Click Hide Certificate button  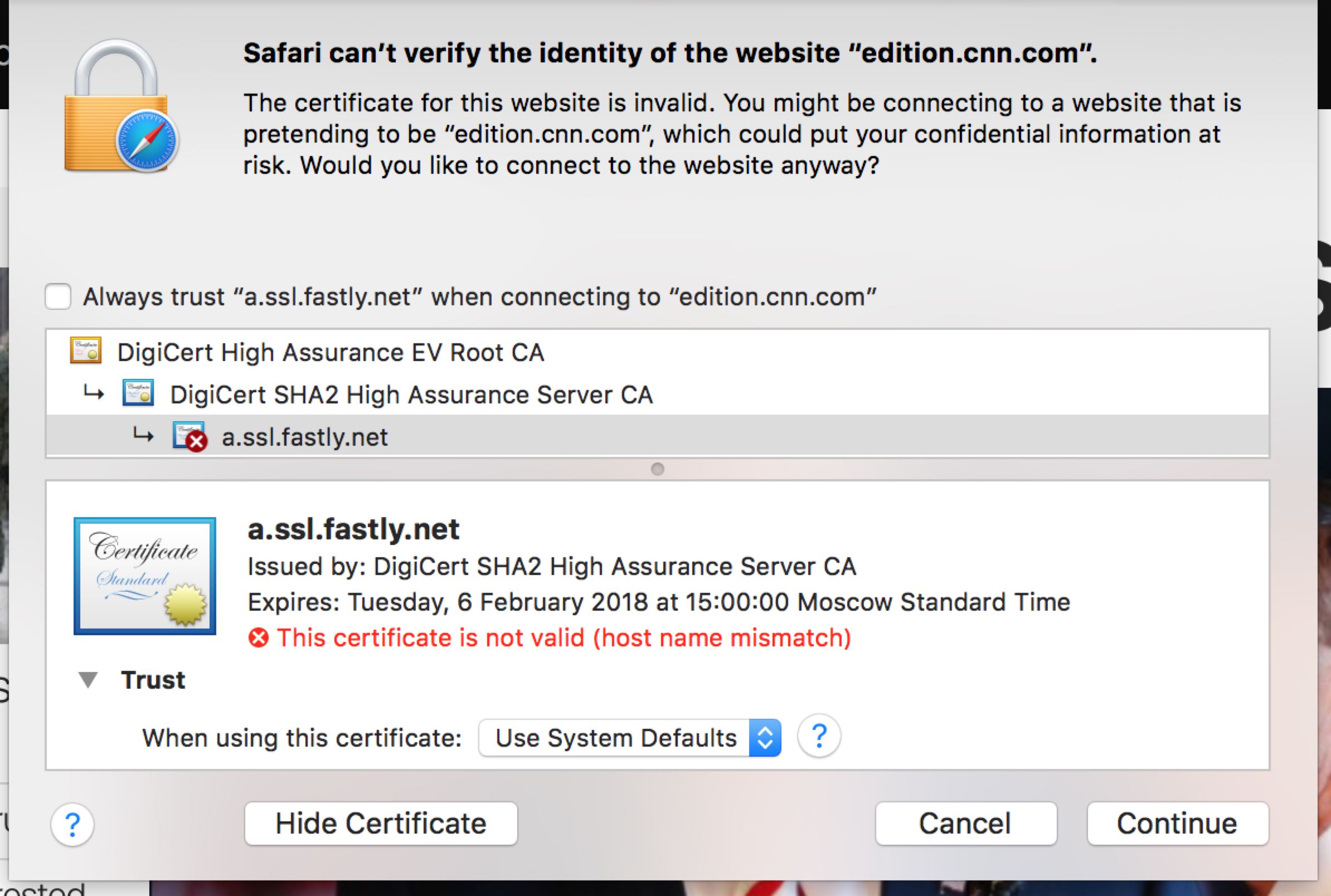tap(381, 824)
